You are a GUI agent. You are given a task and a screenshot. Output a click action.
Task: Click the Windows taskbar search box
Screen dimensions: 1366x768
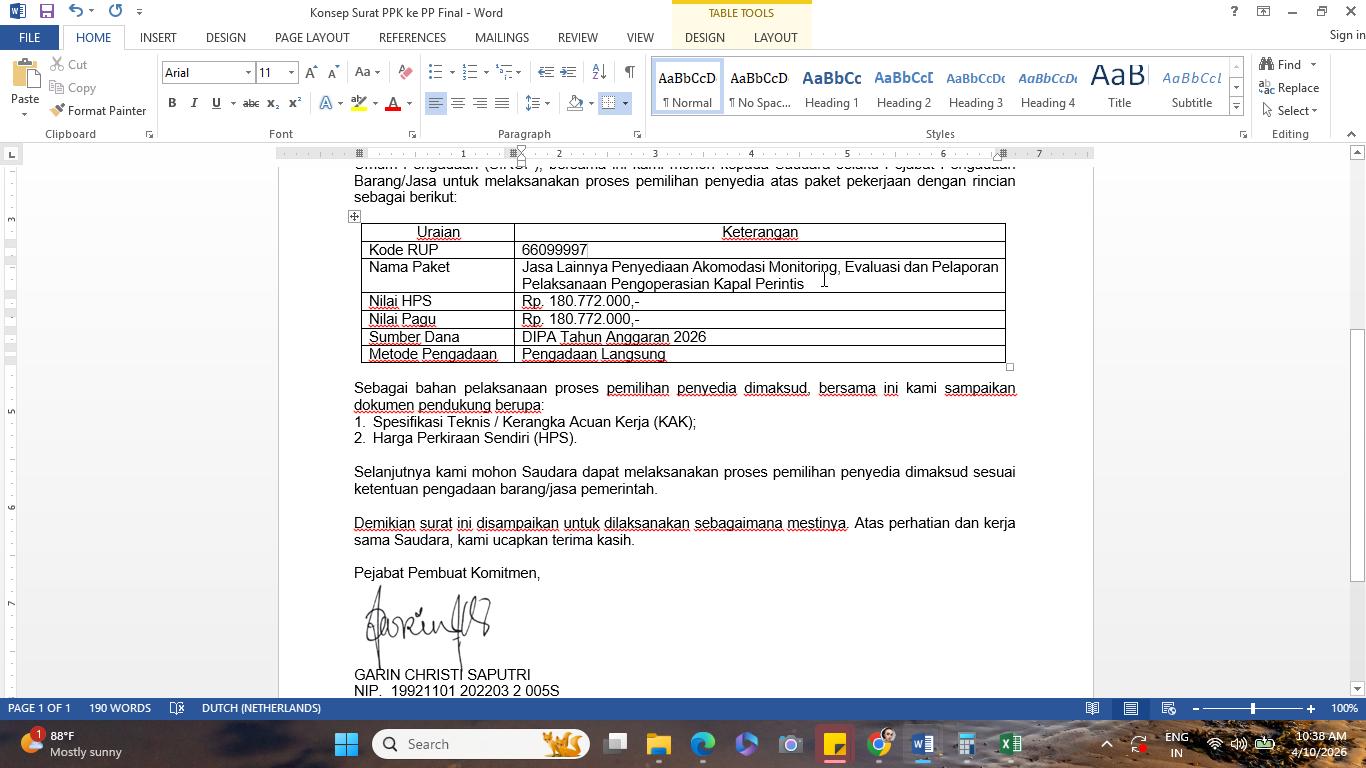click(x=481, y=745)
